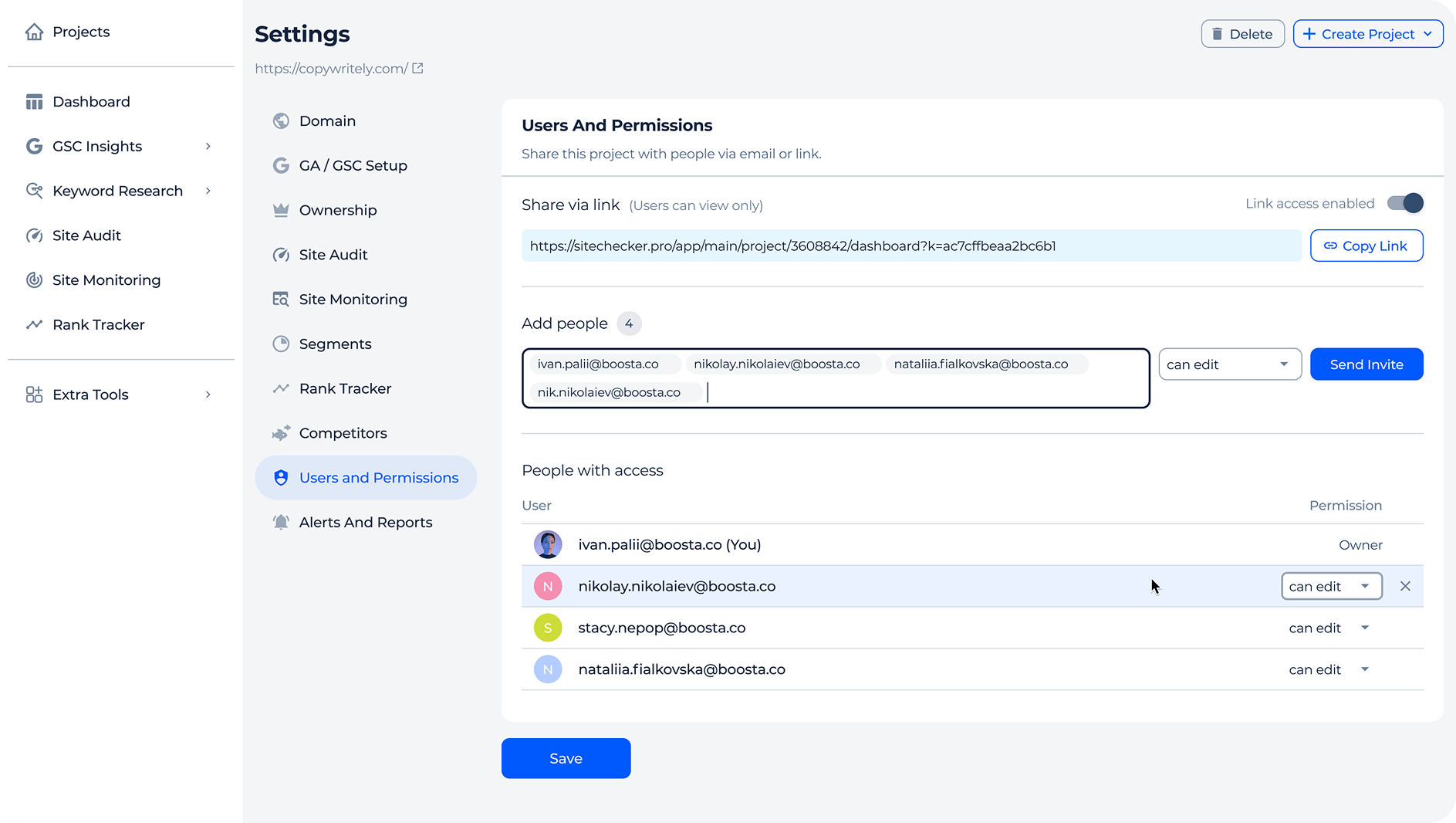Screen dimensions: 1456x823
Task: Go to GA / GSC Setup settings
Action: [x=353, y=166]
